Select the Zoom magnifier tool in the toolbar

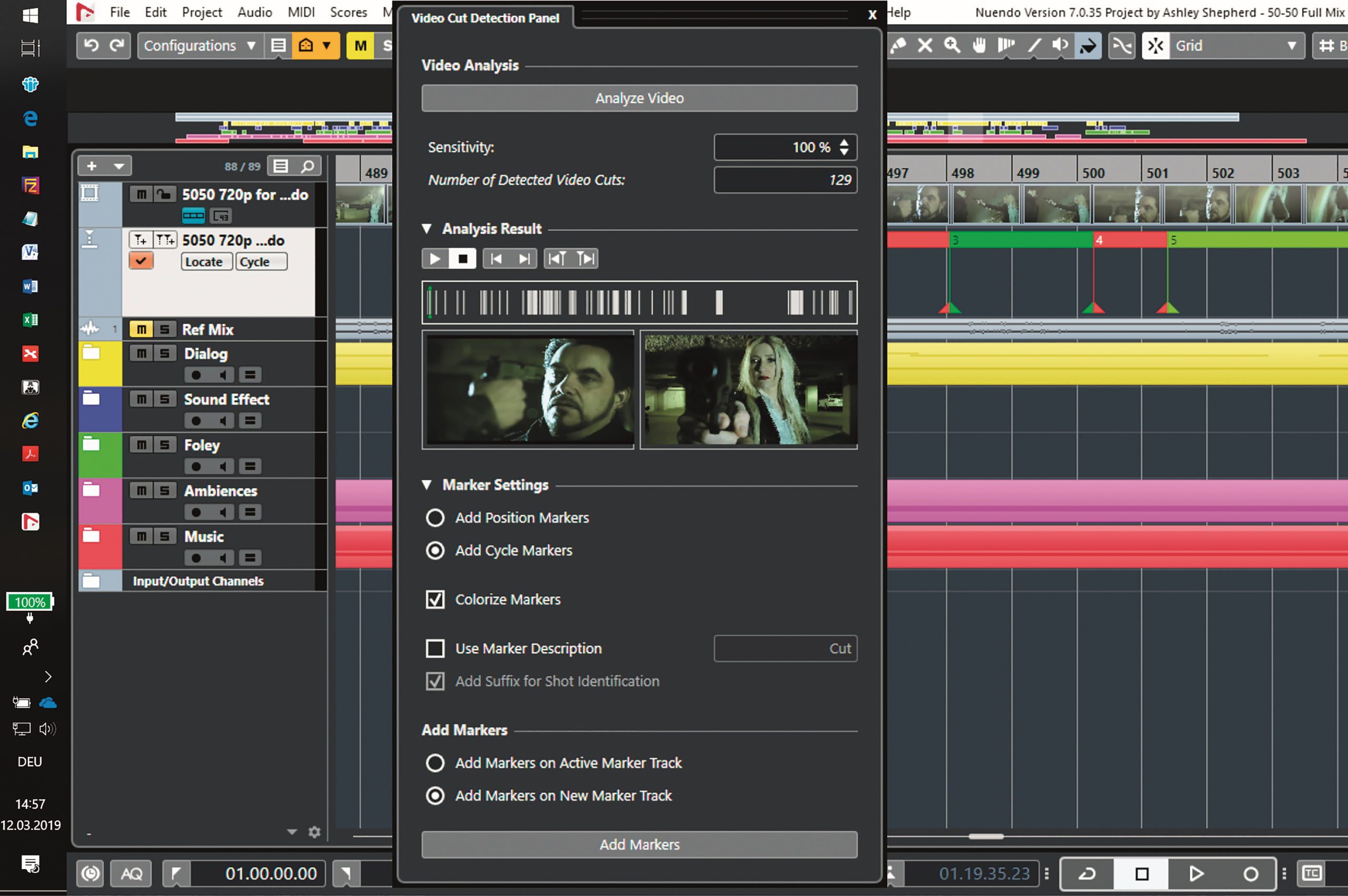pos(951,45)
